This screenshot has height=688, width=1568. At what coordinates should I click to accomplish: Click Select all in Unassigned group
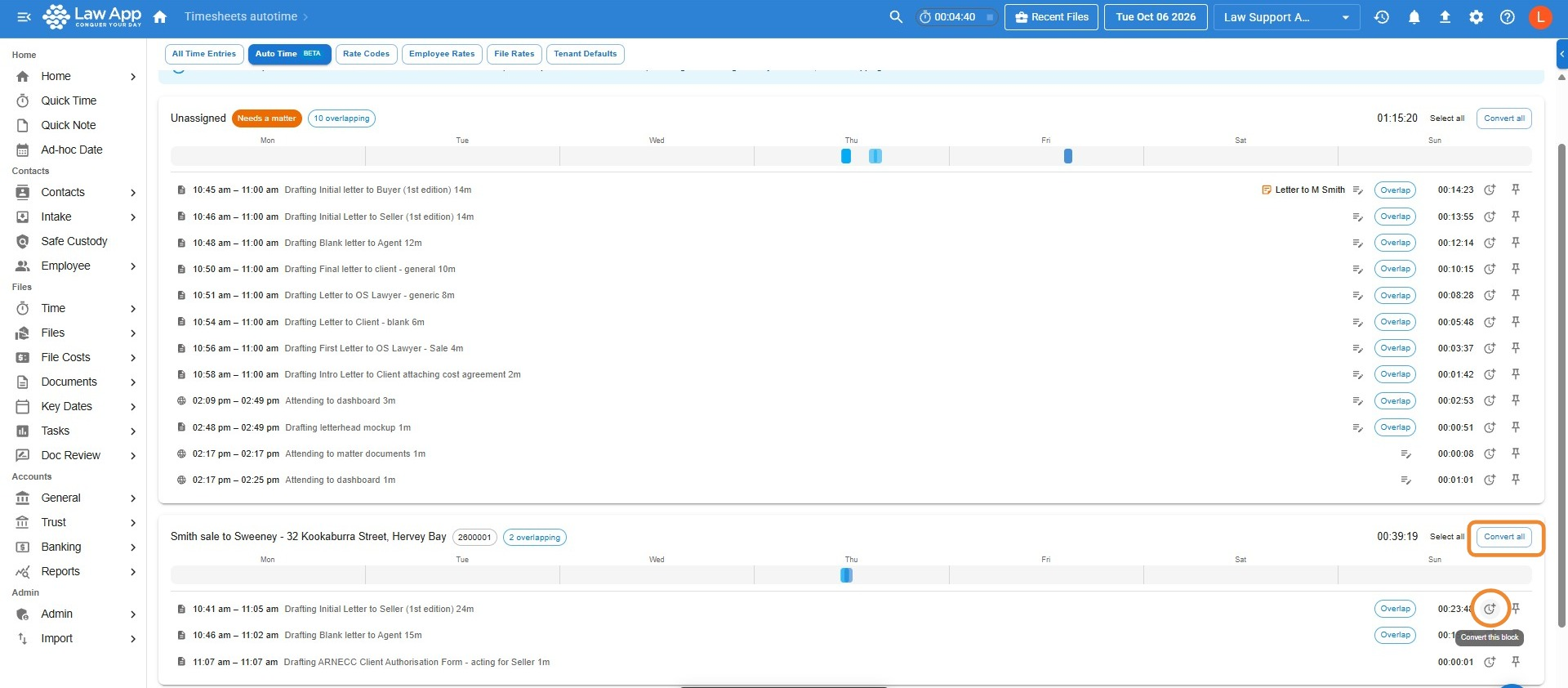click(1447, 118)
